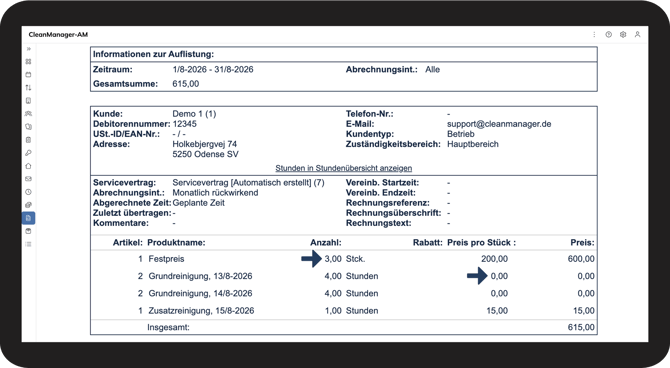This screenshot has height=368, width=670.
Task: Click the book-shaped icon in the sidebar
Action: pos(29,101)
